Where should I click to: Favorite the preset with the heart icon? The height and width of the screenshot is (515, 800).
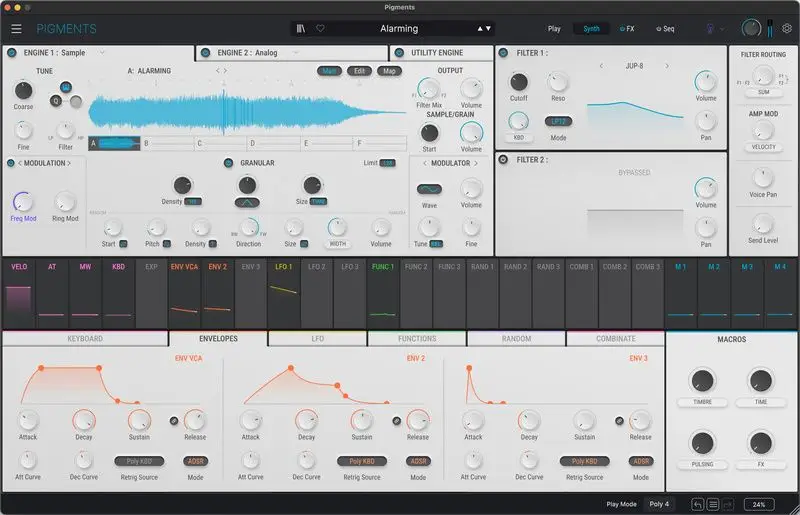tap(320, 29)
